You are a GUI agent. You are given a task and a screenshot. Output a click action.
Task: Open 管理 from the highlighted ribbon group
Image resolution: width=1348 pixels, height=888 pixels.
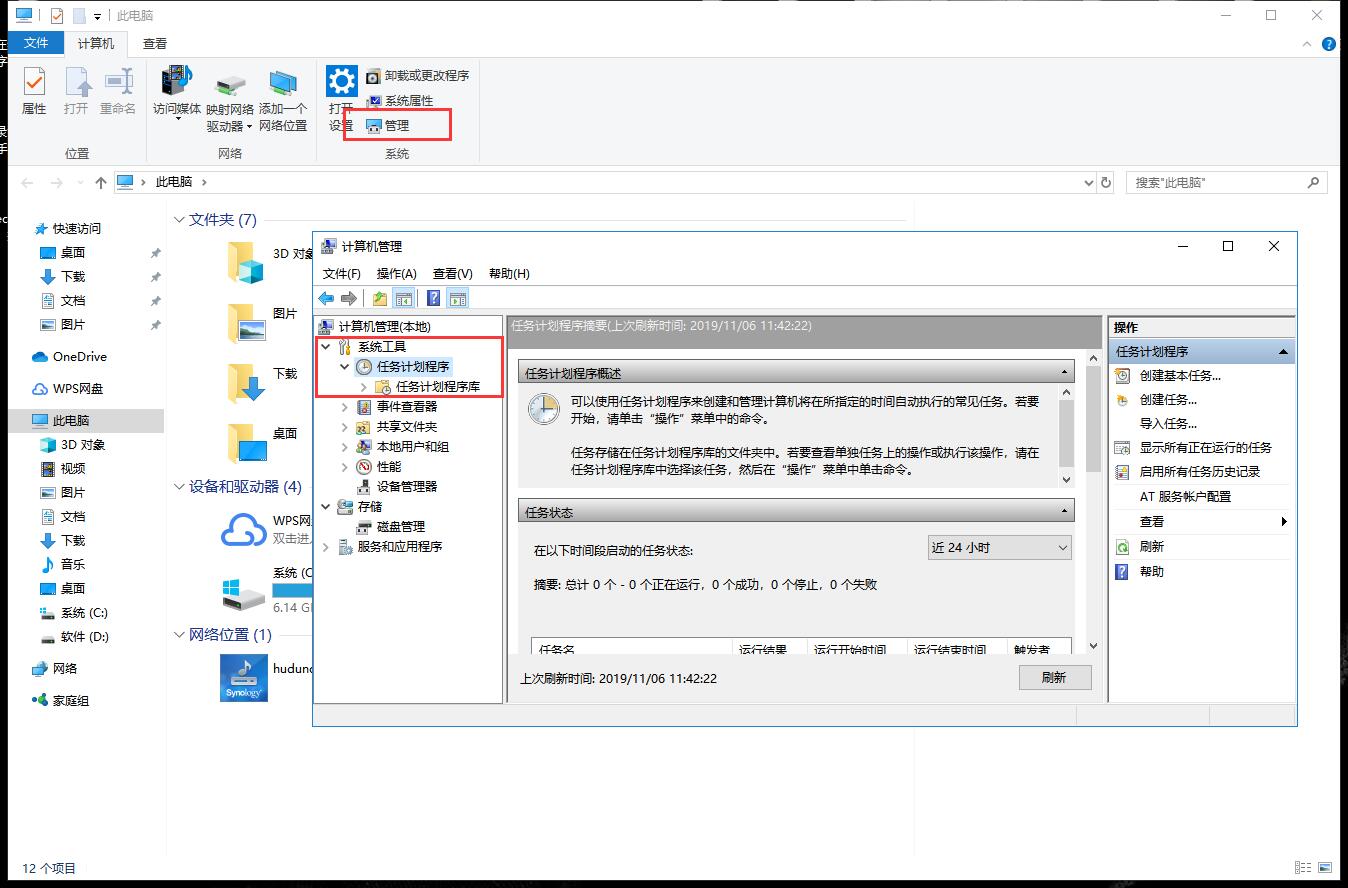point(390,126)
